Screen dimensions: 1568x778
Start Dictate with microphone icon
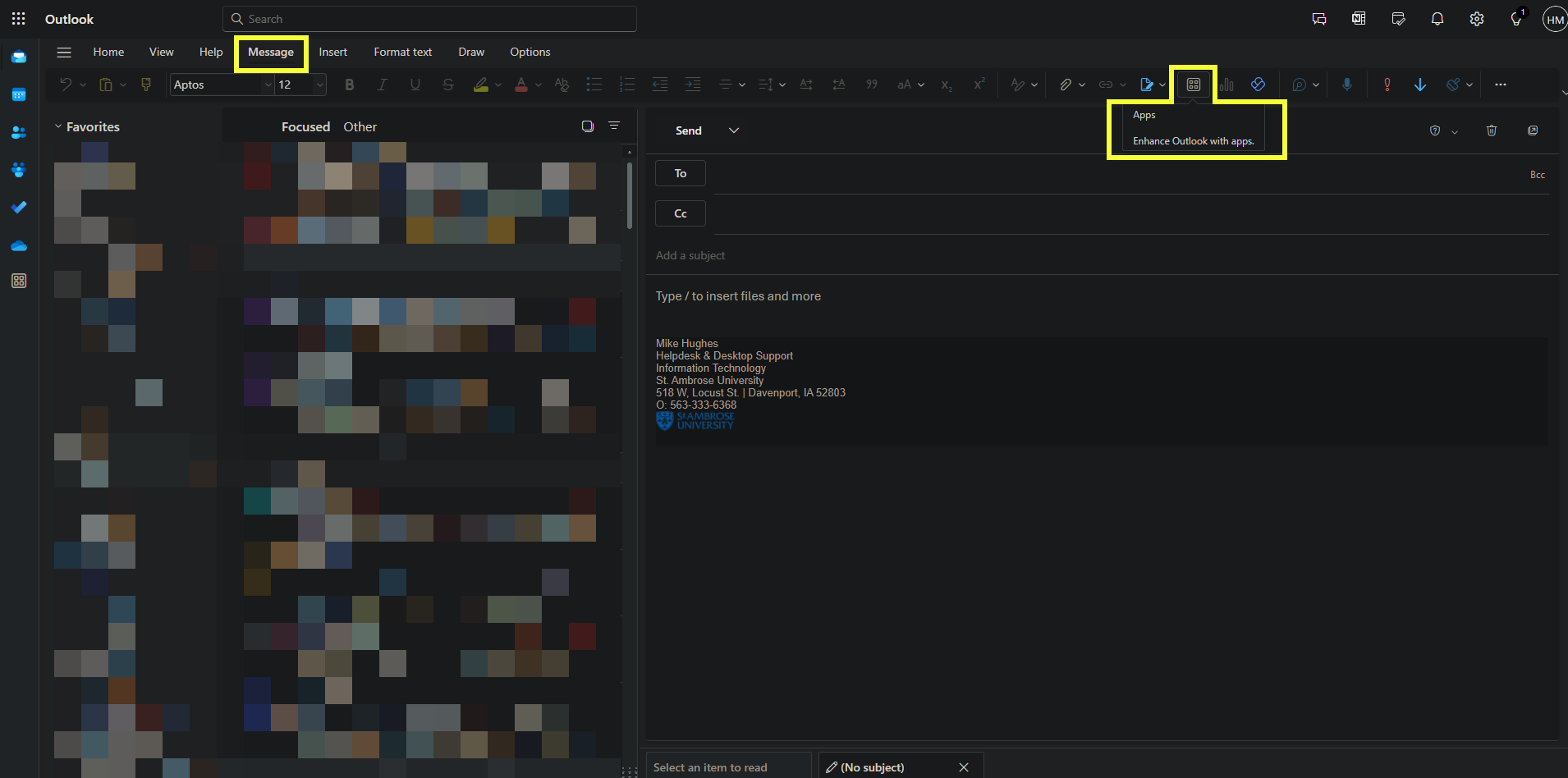click(1347, 85)
